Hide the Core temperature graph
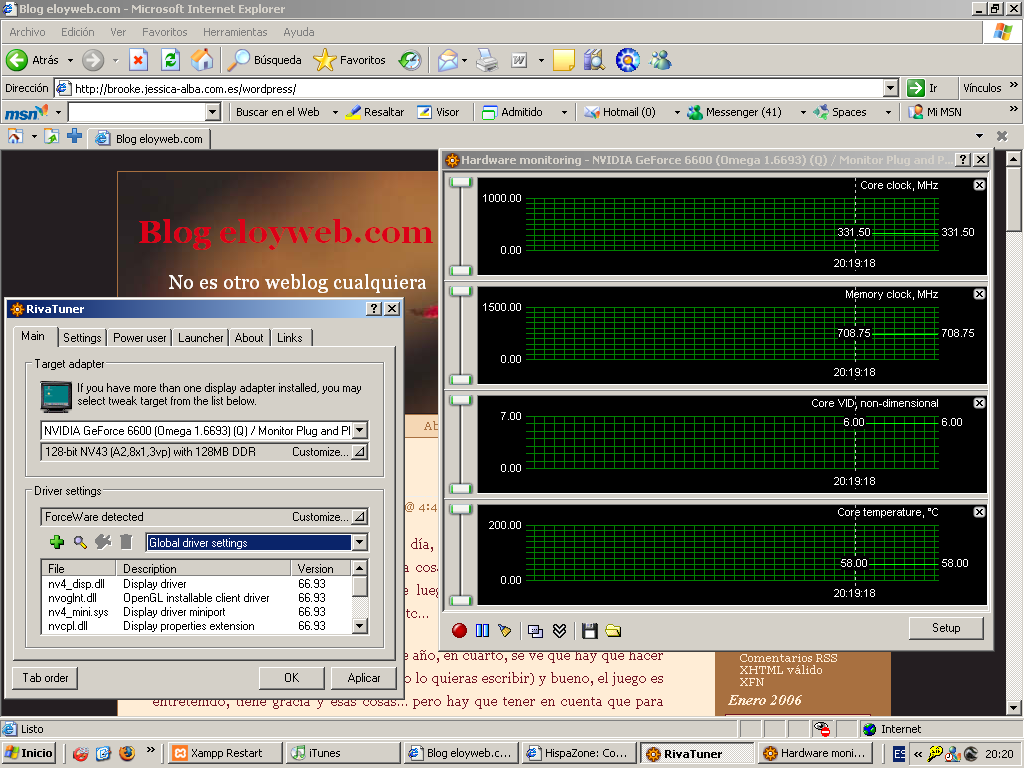Viewport: 1024px width, 768px height. pos(979,512)
